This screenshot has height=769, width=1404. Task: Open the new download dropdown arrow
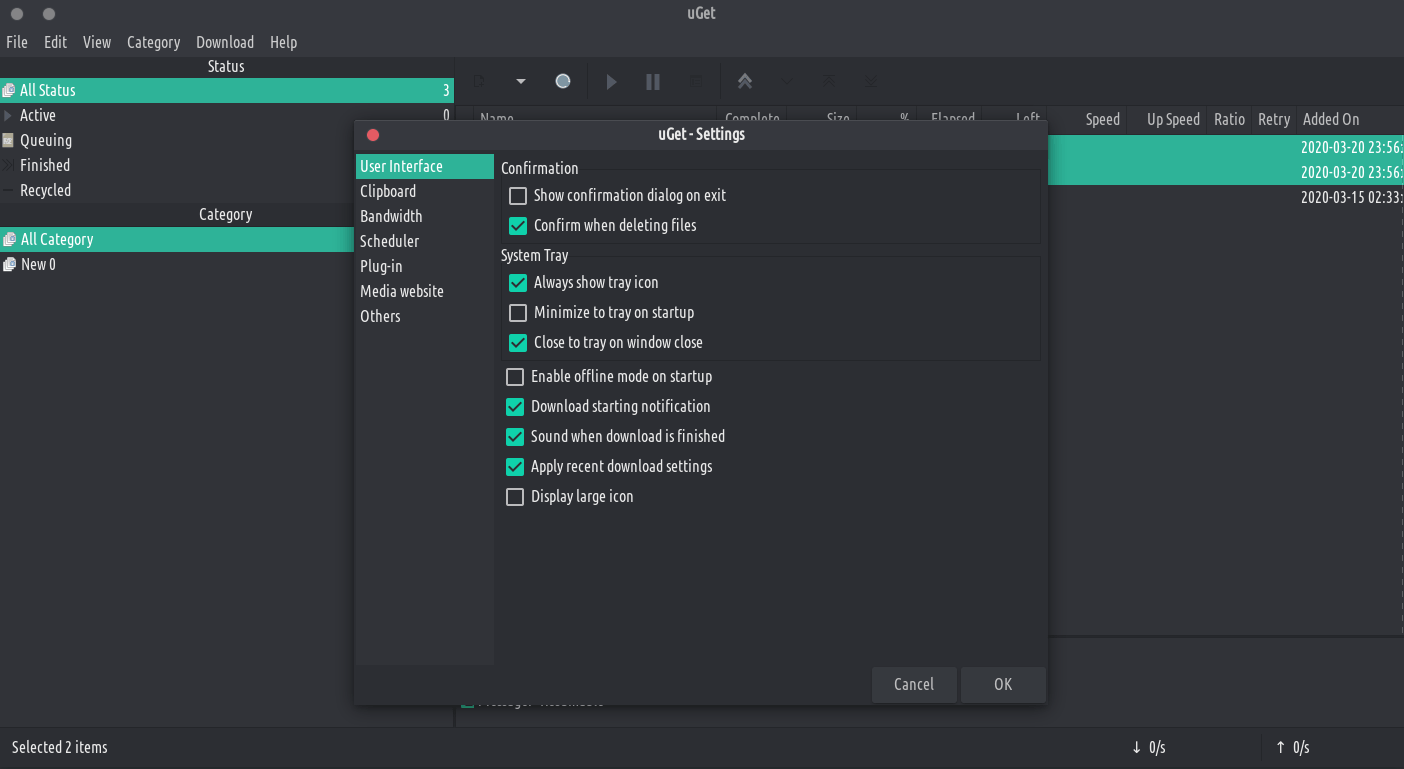(x=520, y=82)
